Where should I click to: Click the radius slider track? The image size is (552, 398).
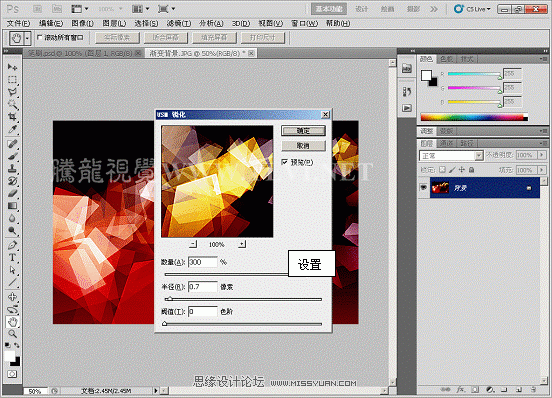[x=243, y=299]
